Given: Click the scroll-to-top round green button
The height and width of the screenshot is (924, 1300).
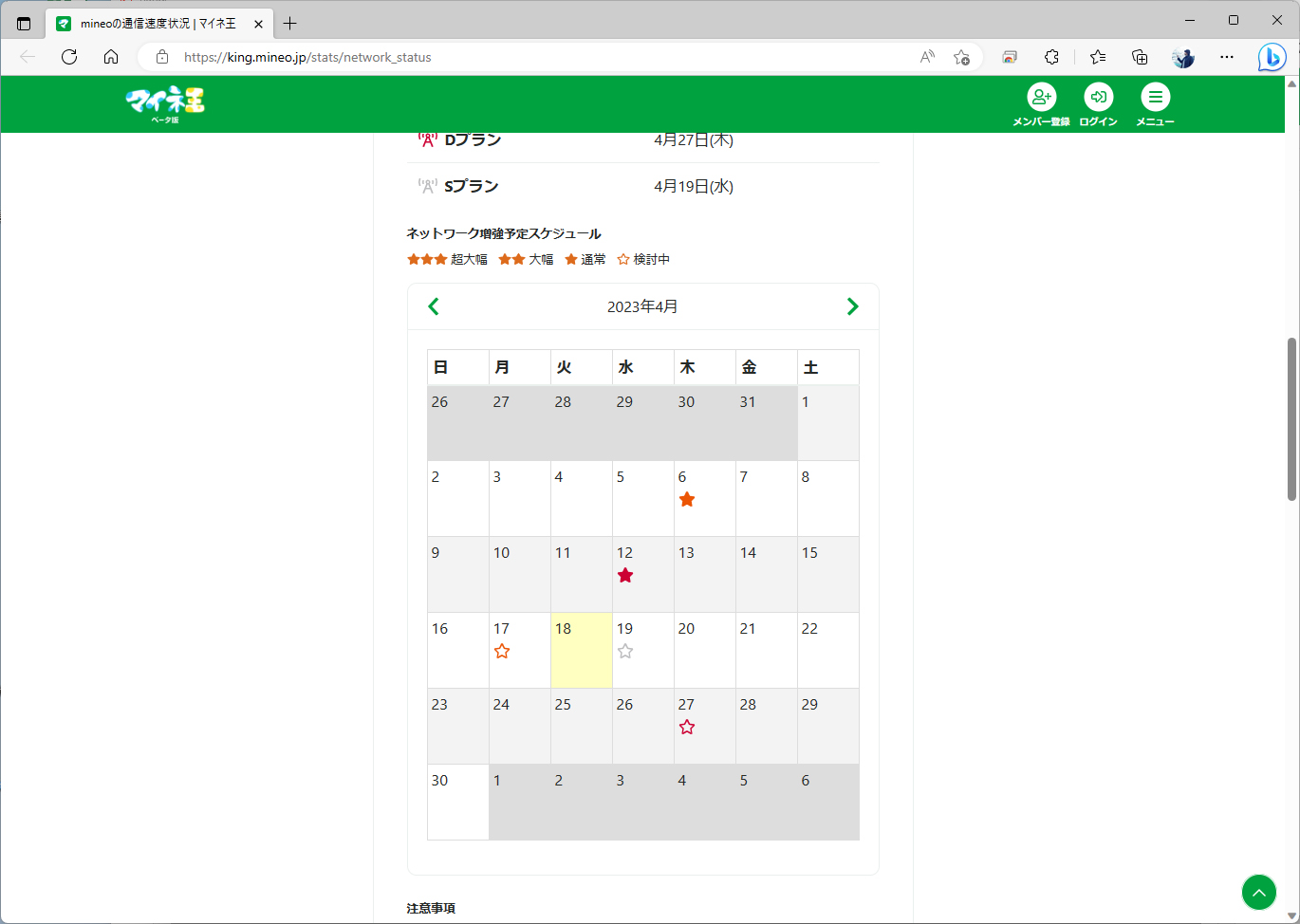Looking at the screenshot, I should click(1259, 893).
